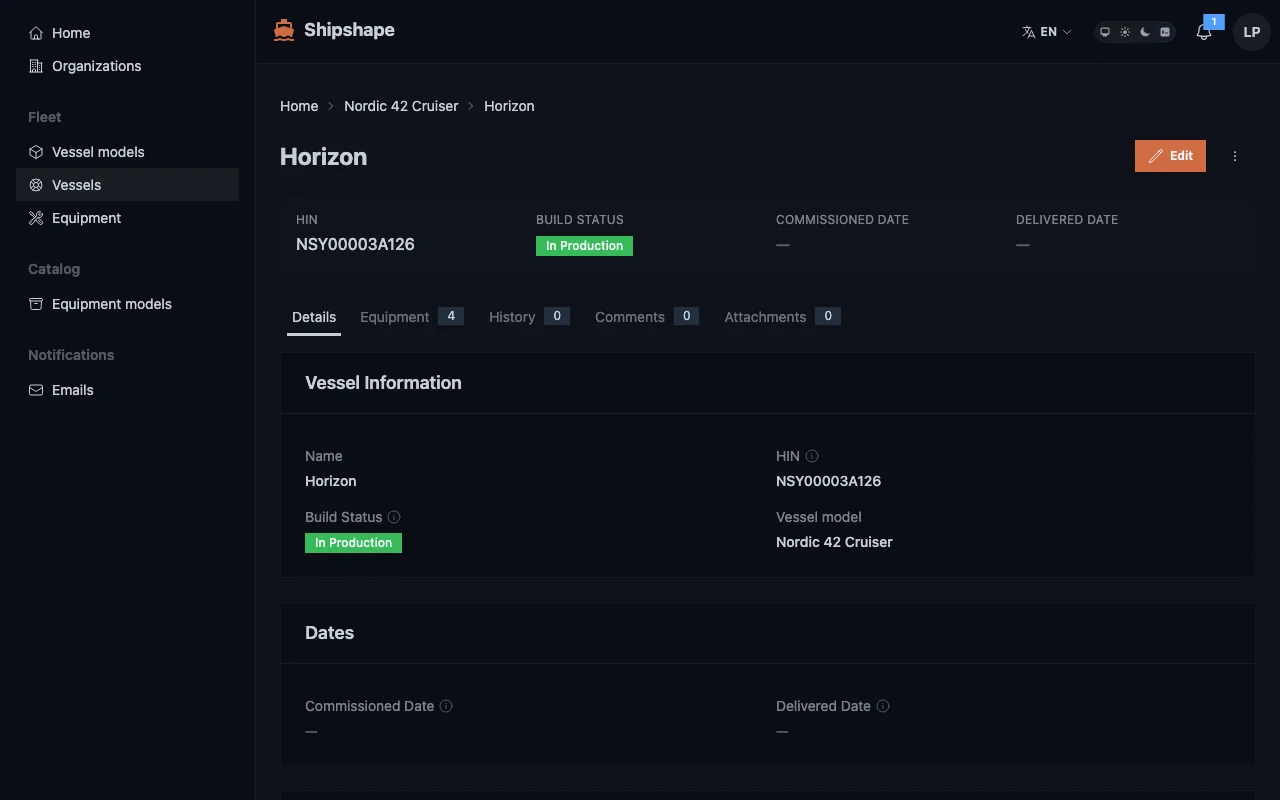Select the Equipment wrench icon
This screenshot has height=800, width=1280.
pyautogui.click(x=36, y=218)
